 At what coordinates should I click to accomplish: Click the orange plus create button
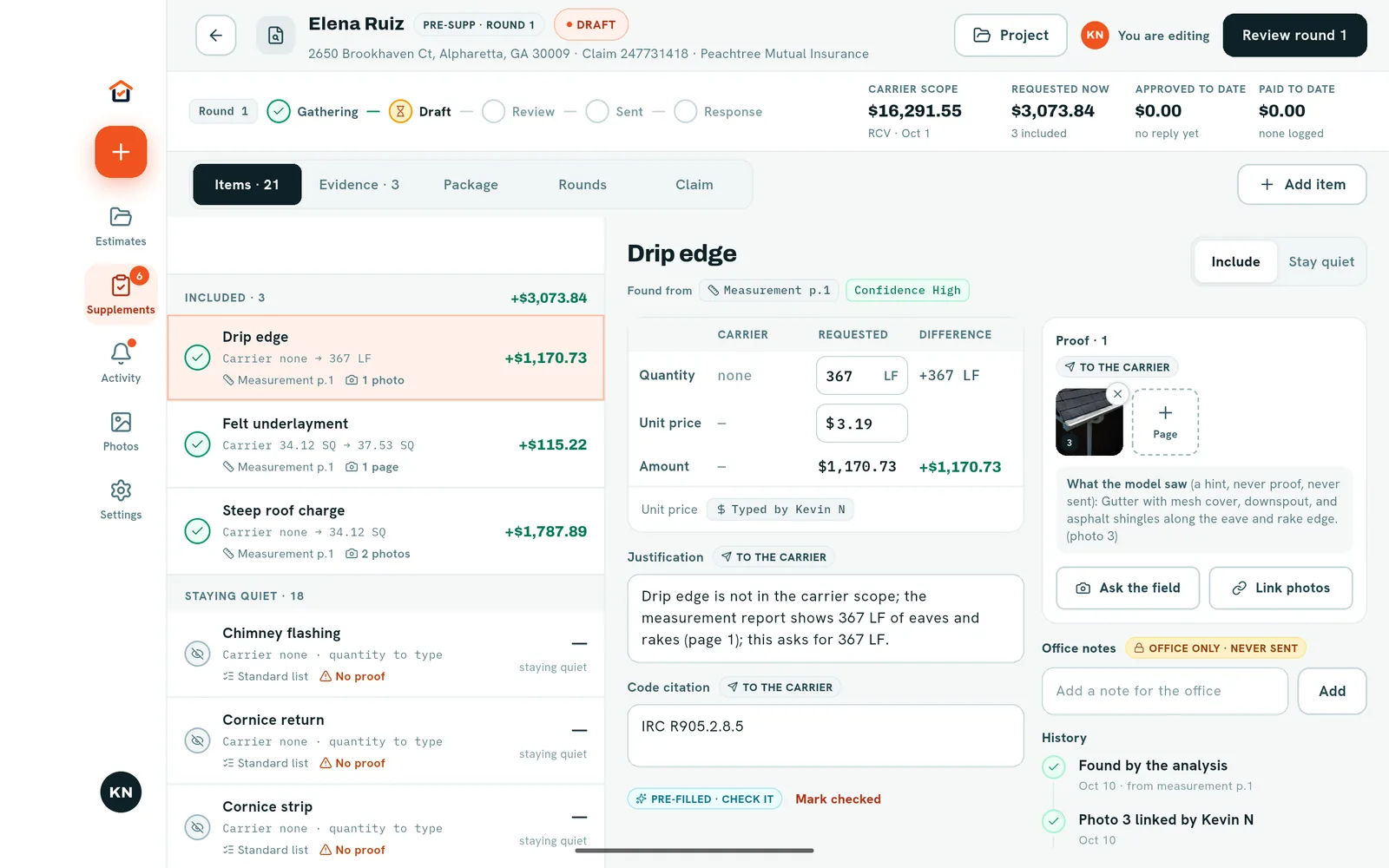pos(121,152)
